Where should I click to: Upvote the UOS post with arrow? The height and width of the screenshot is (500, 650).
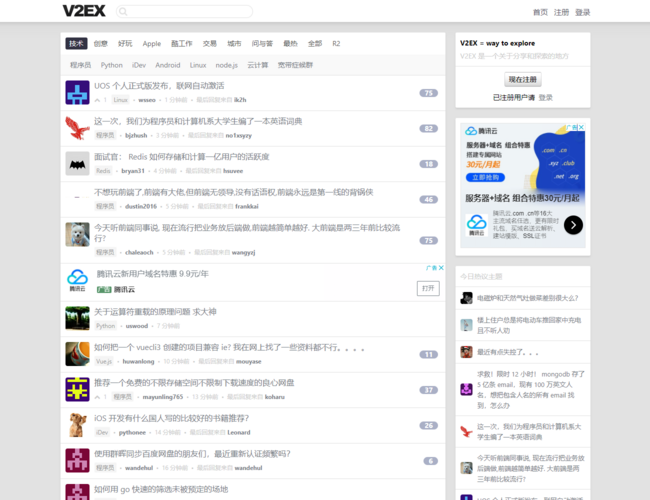[97, 100]
